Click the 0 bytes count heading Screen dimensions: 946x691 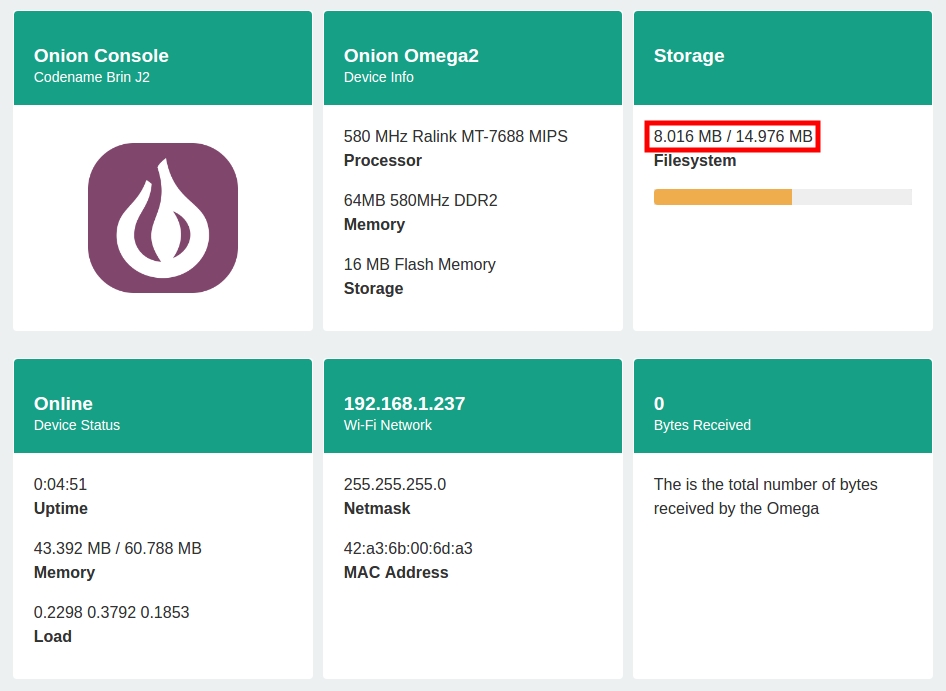point(659,404)
